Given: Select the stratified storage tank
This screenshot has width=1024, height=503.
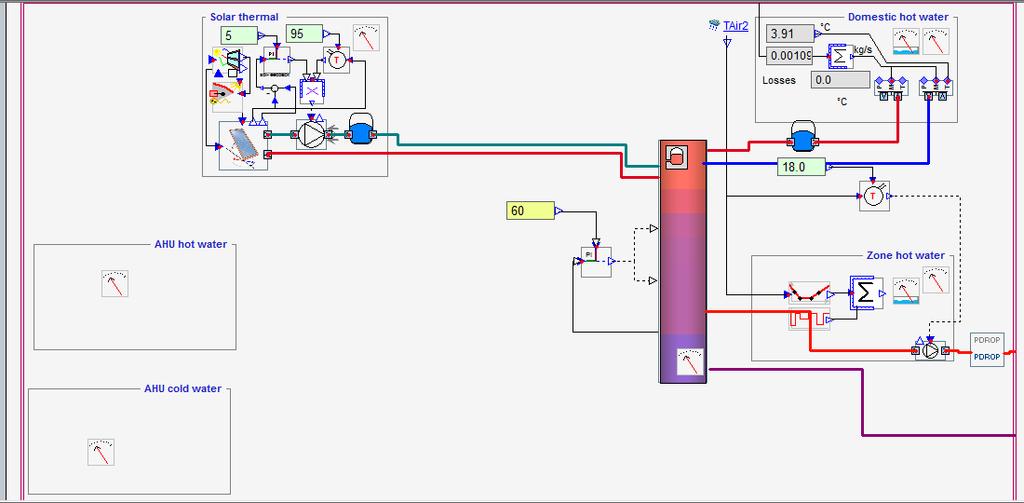Looking at the screenshot, I should (683, 261).
